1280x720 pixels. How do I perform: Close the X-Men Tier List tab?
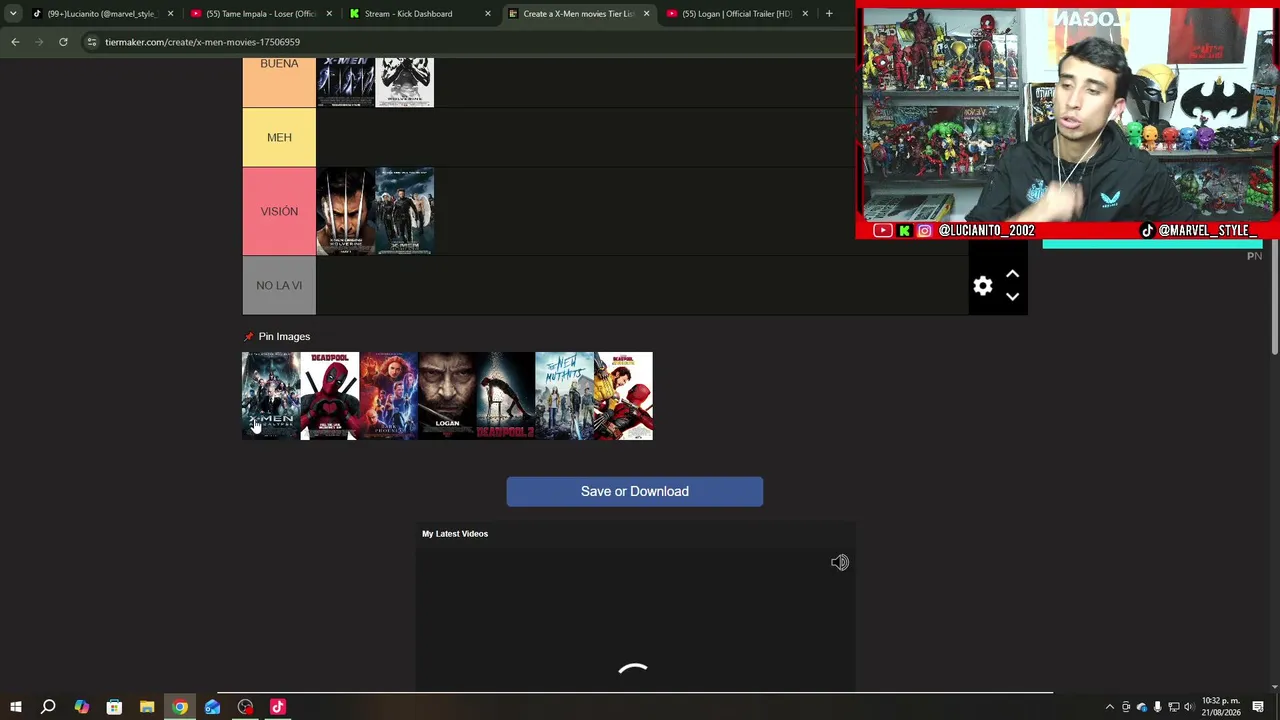(x=646, y=14)
